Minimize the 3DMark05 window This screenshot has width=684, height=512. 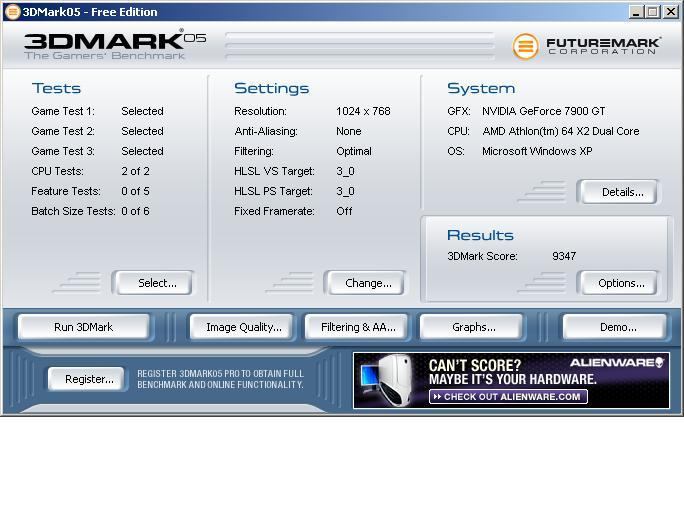click(x=636, y=12)
